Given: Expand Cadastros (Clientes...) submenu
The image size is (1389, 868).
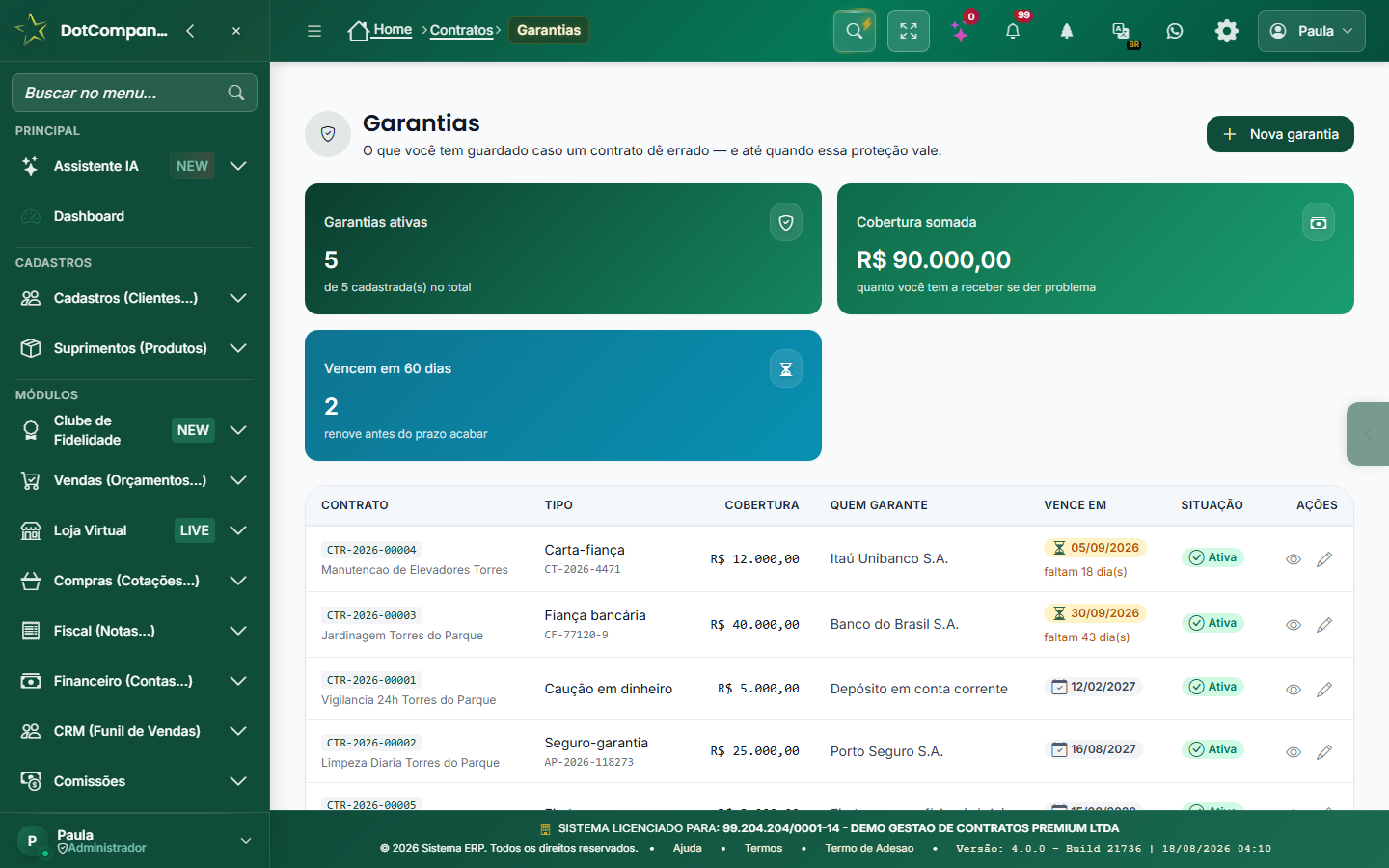Looking at the screenshot, I should [134, 298].
